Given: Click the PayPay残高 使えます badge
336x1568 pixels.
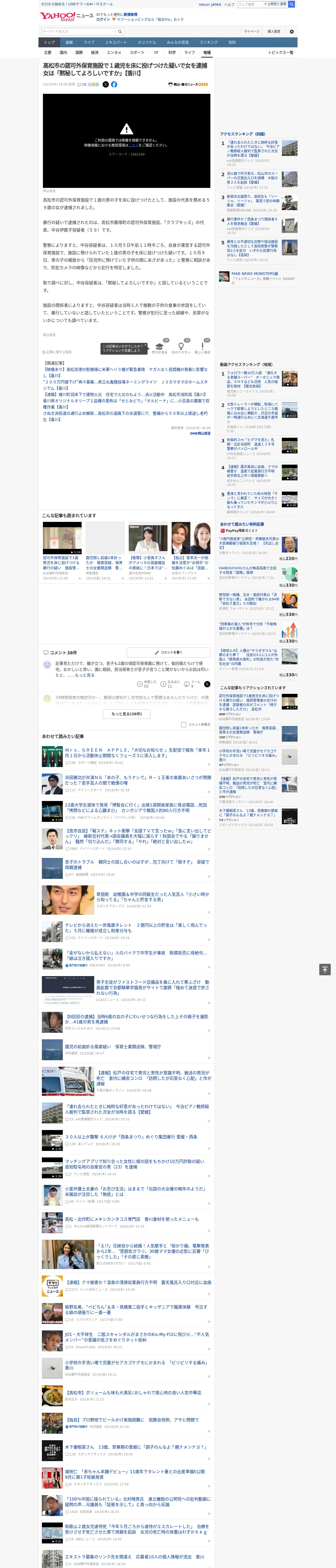Looking at the screenshot, I should pos(239,531).
